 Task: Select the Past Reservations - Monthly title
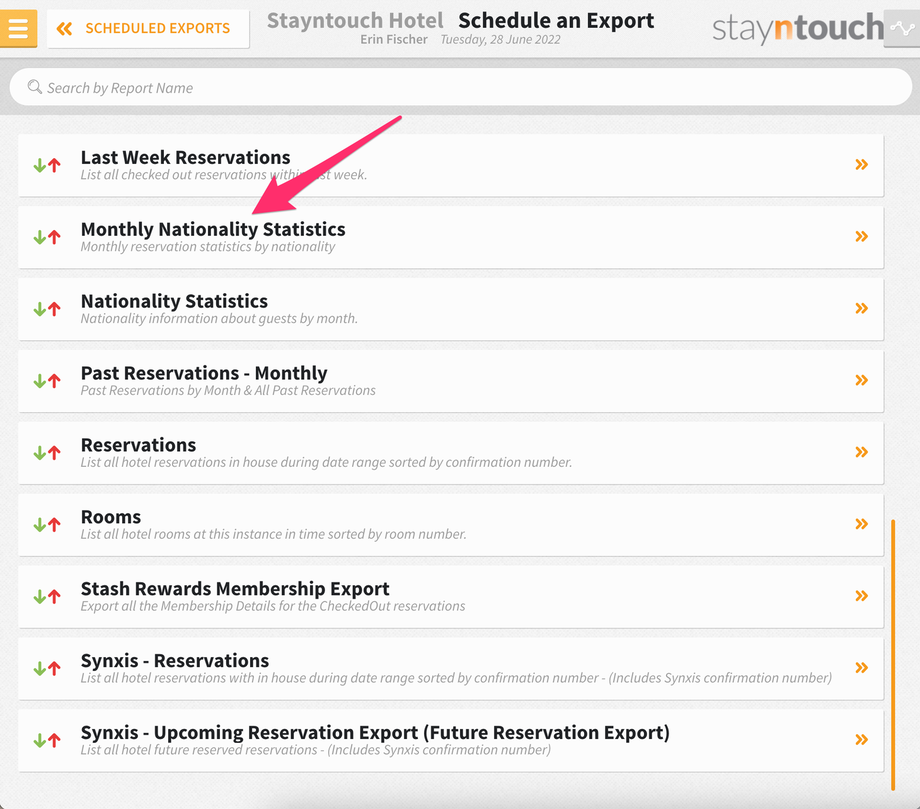click(204, 373)
